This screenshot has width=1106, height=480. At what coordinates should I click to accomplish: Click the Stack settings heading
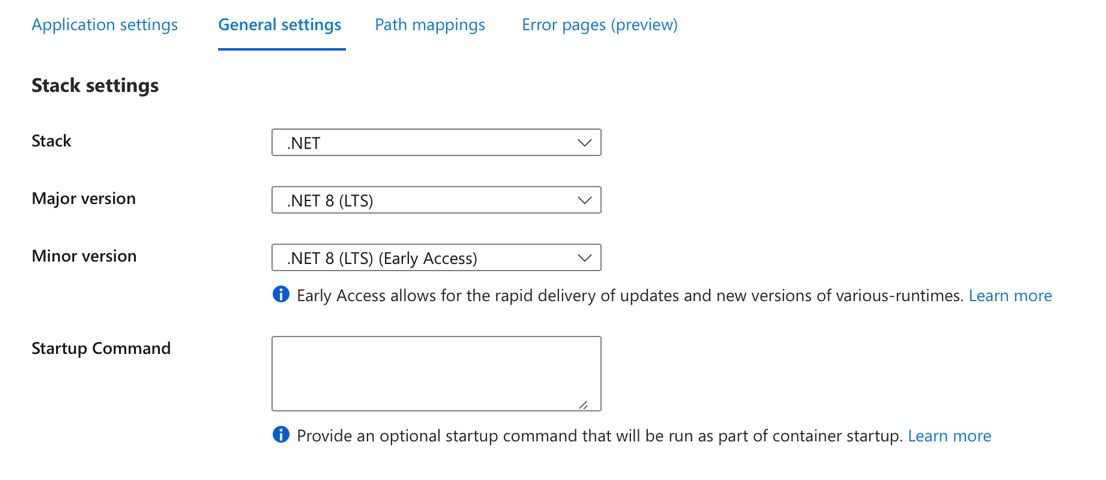(95, 86)
